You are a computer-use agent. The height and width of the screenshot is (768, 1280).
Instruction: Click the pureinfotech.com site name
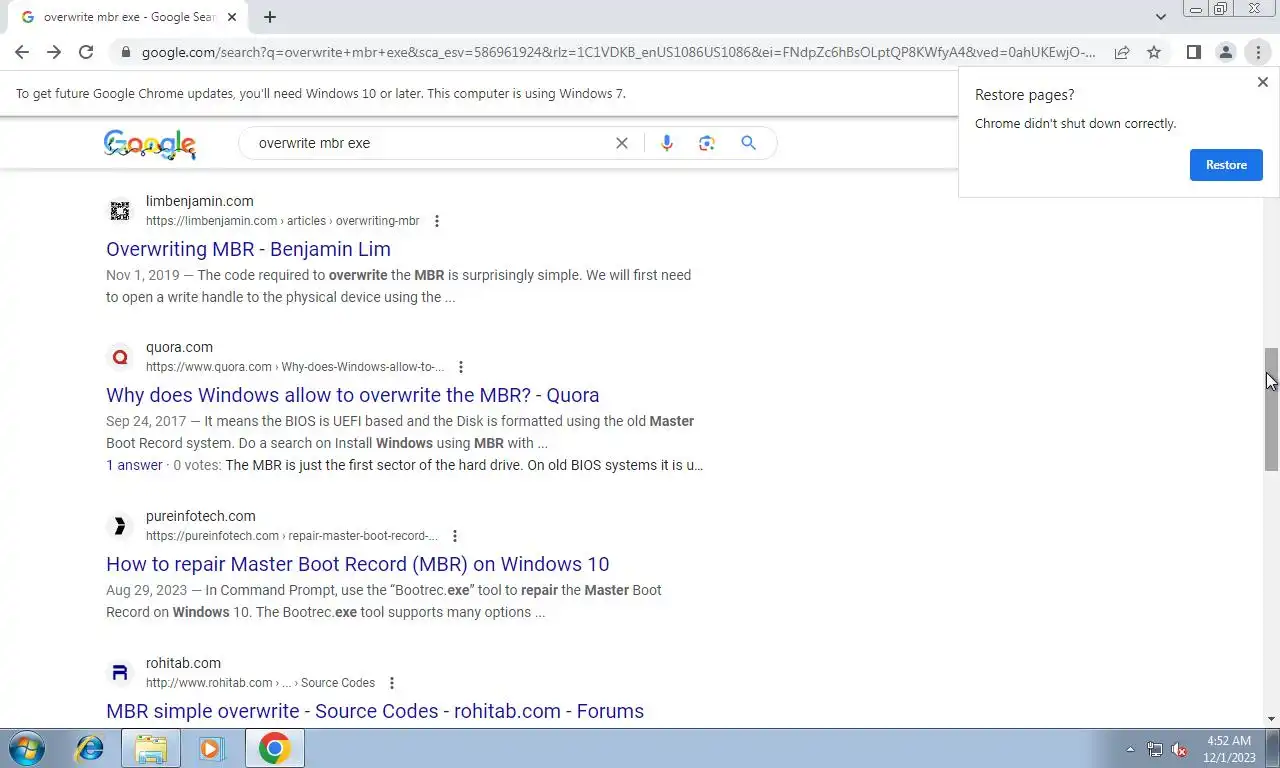[201, 516]
